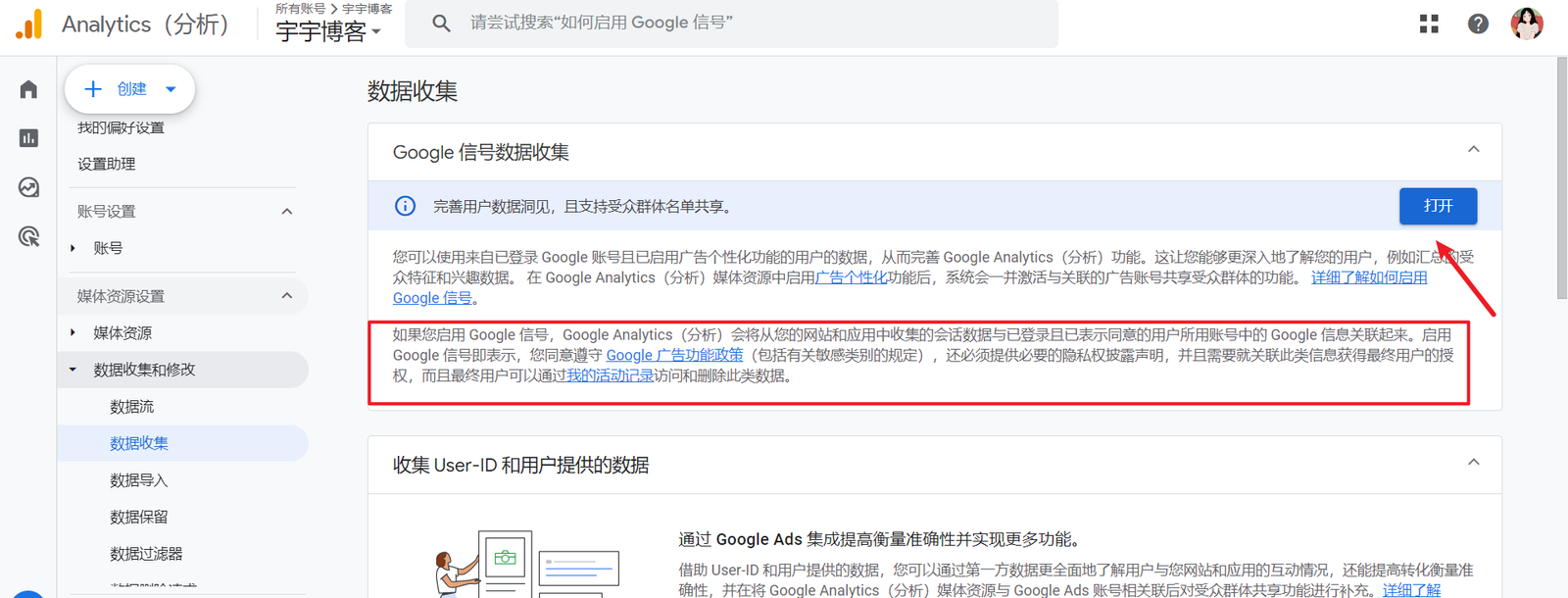Click the info icon in the blue banner
The width and height of the screenshot is (1568, 598).
point(405,206)
